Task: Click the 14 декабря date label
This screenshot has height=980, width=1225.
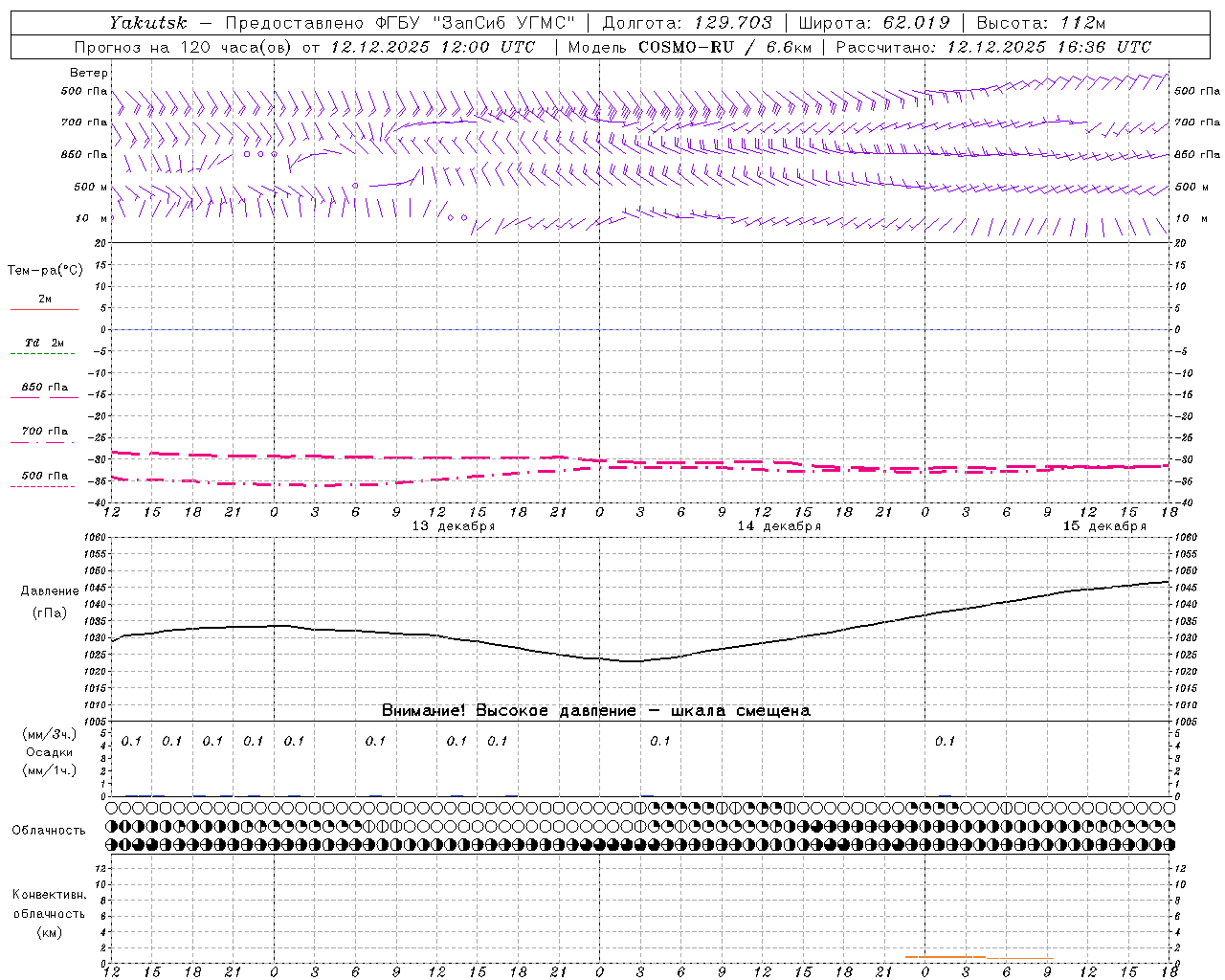Action: (779, 526)
